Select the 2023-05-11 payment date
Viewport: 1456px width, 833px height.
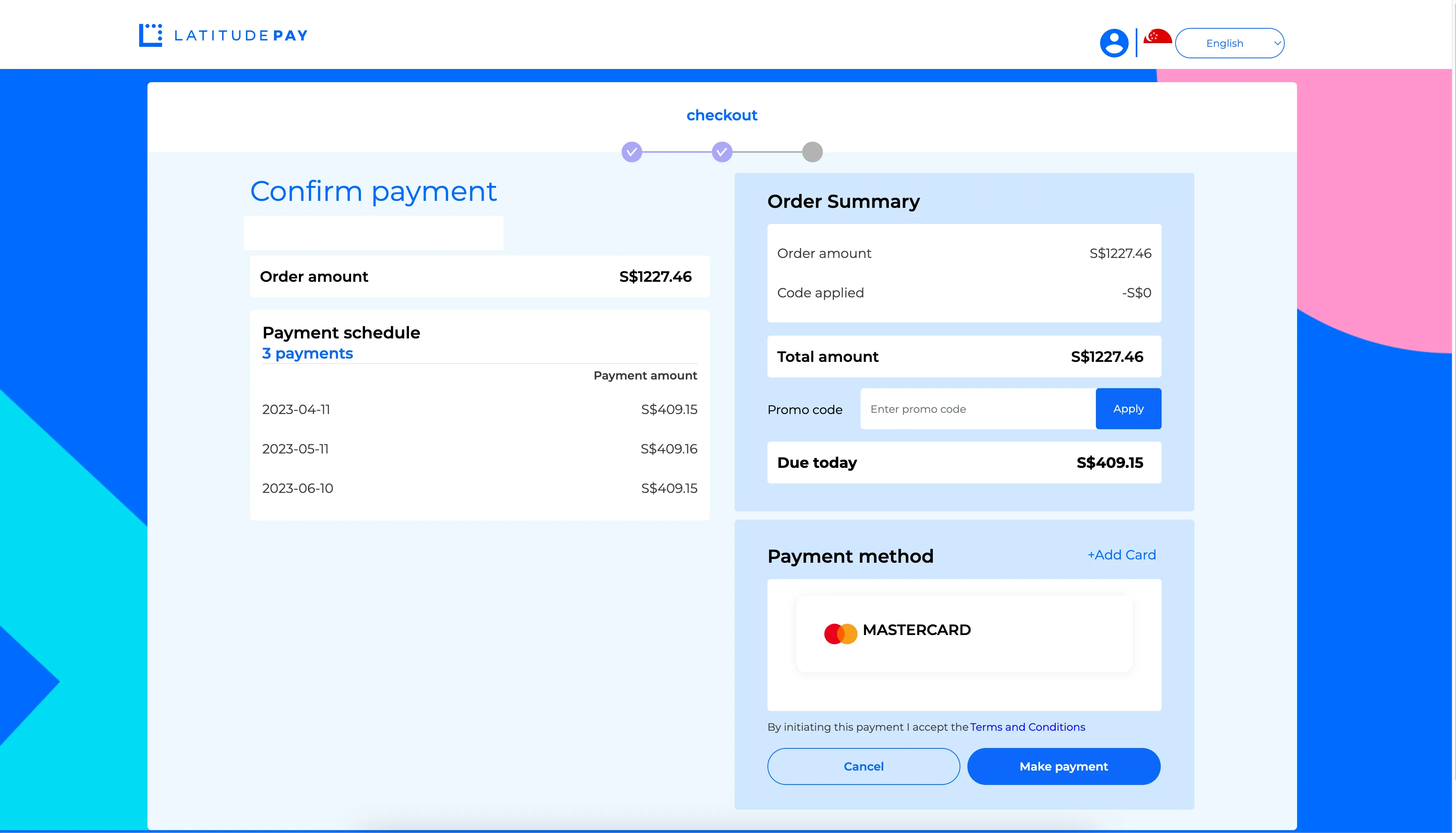coord(295,449)
